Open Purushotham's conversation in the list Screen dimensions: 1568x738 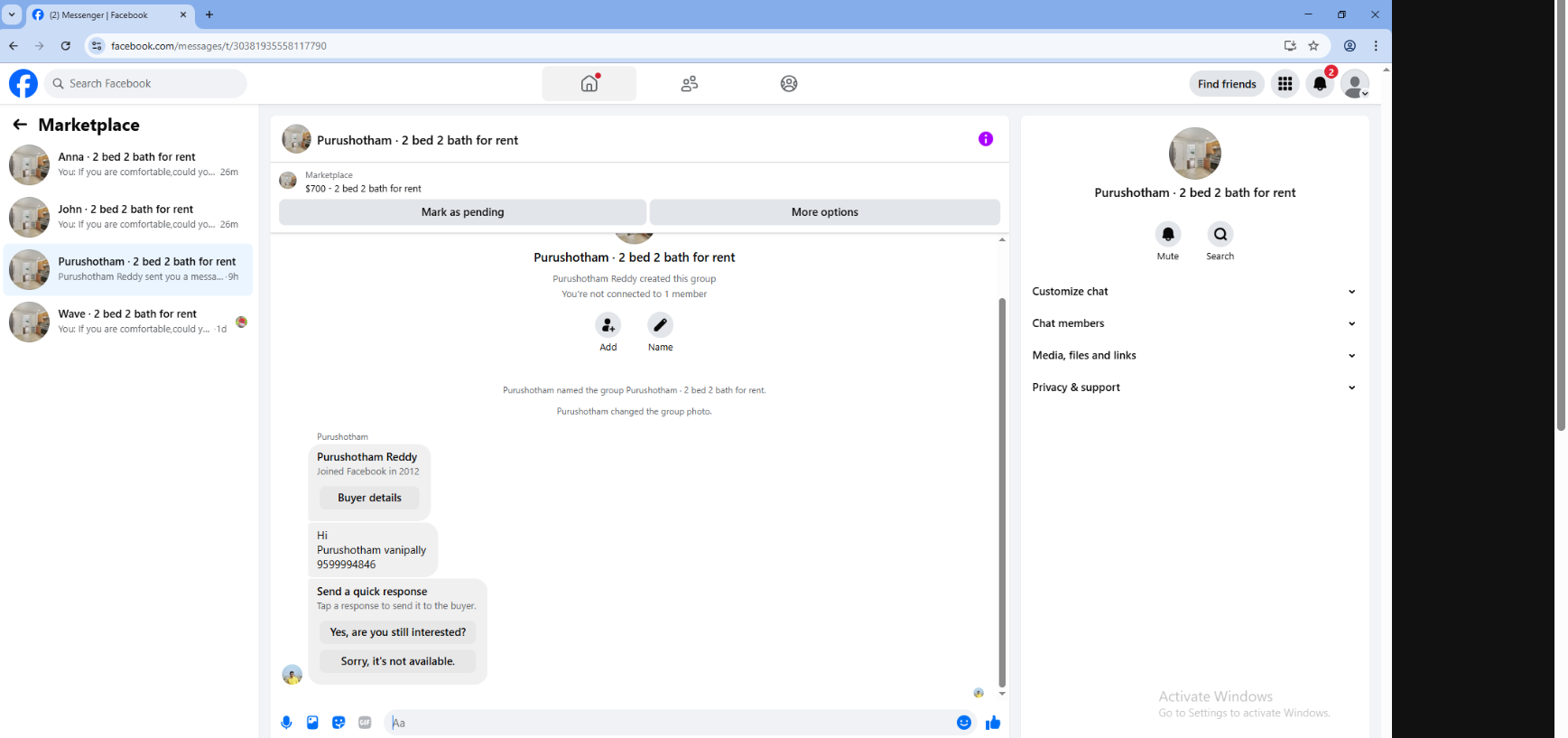(x=128, y=269)
